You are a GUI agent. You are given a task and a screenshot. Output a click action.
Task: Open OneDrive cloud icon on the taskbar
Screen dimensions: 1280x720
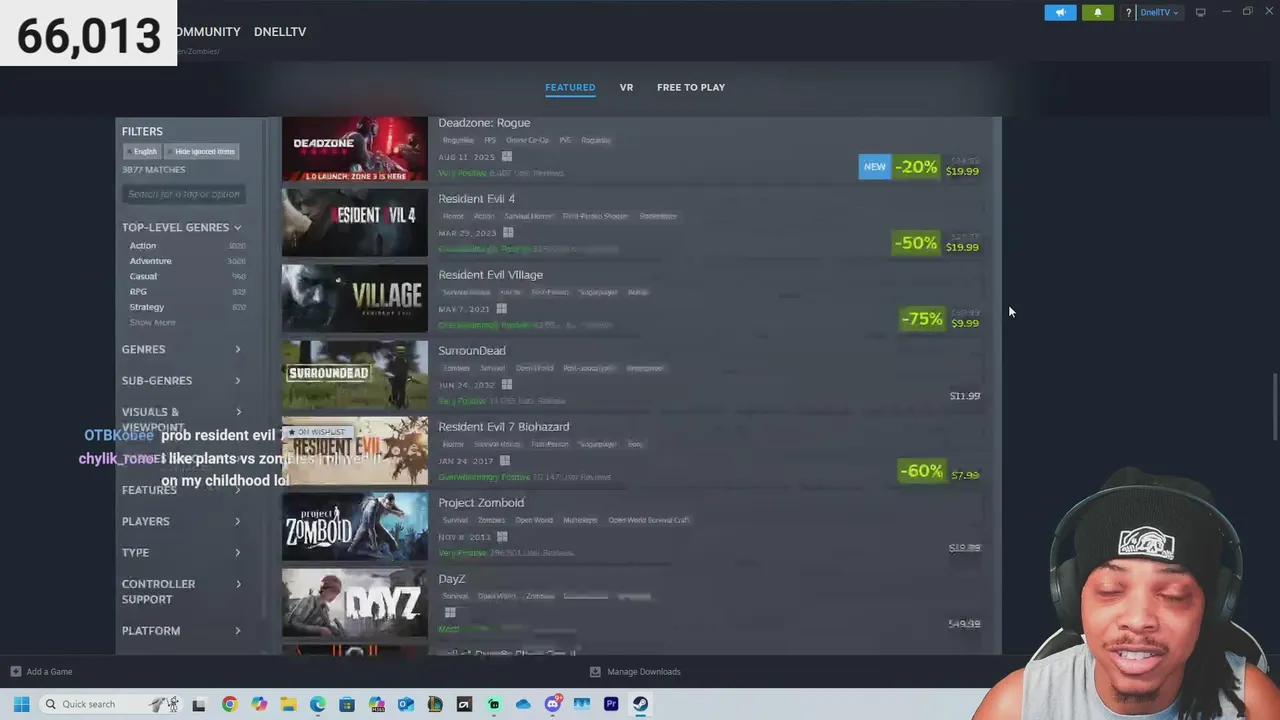tap(523, 704)
